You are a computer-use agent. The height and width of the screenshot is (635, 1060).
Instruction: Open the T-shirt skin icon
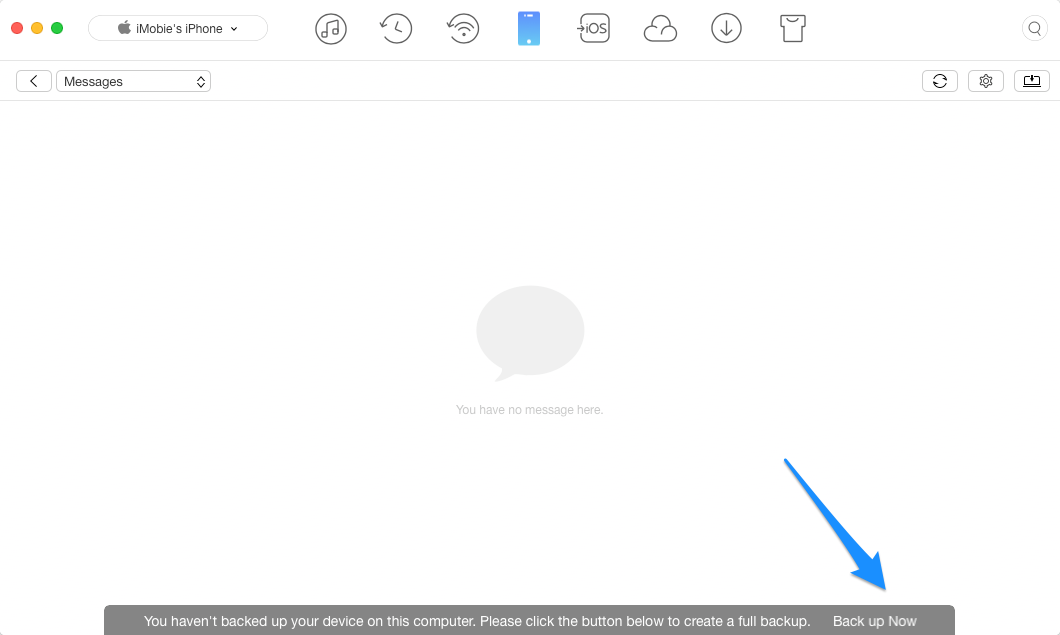(x=792, y=28)
